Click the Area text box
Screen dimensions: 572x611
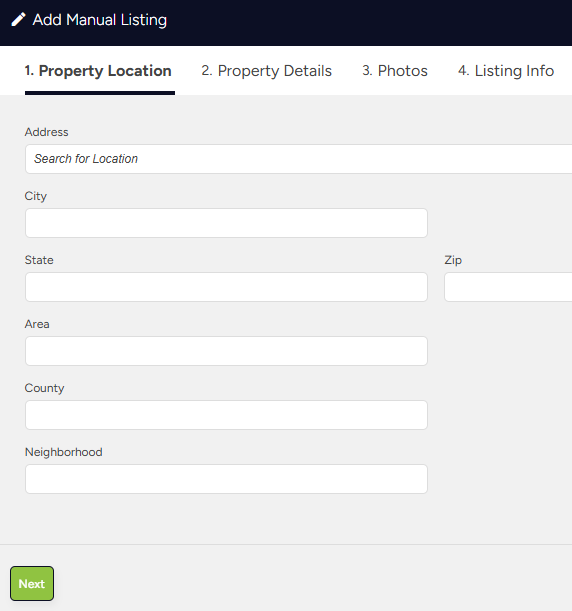click(226, 351)
